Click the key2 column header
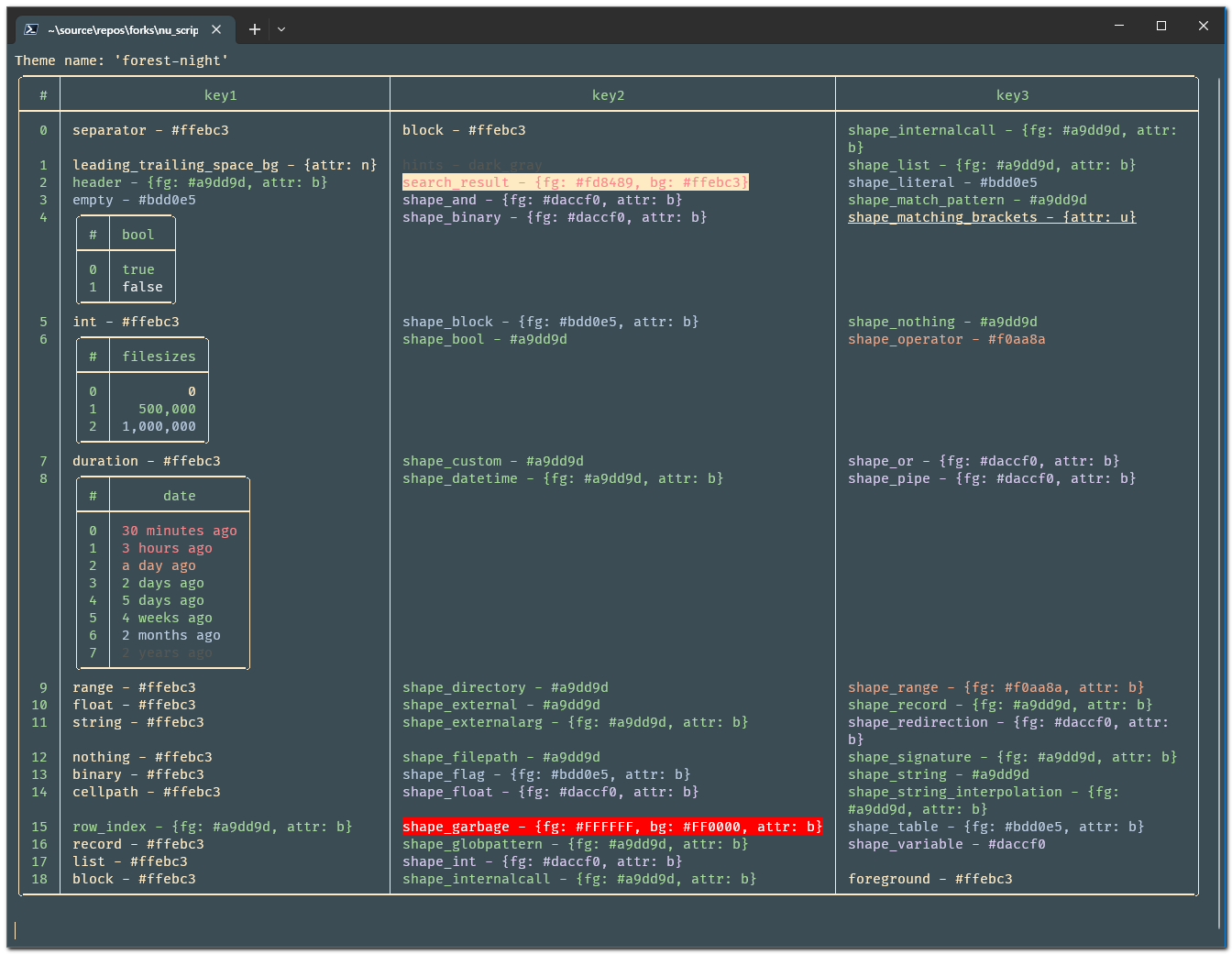 pyautogui.click(x=609, y=95)
